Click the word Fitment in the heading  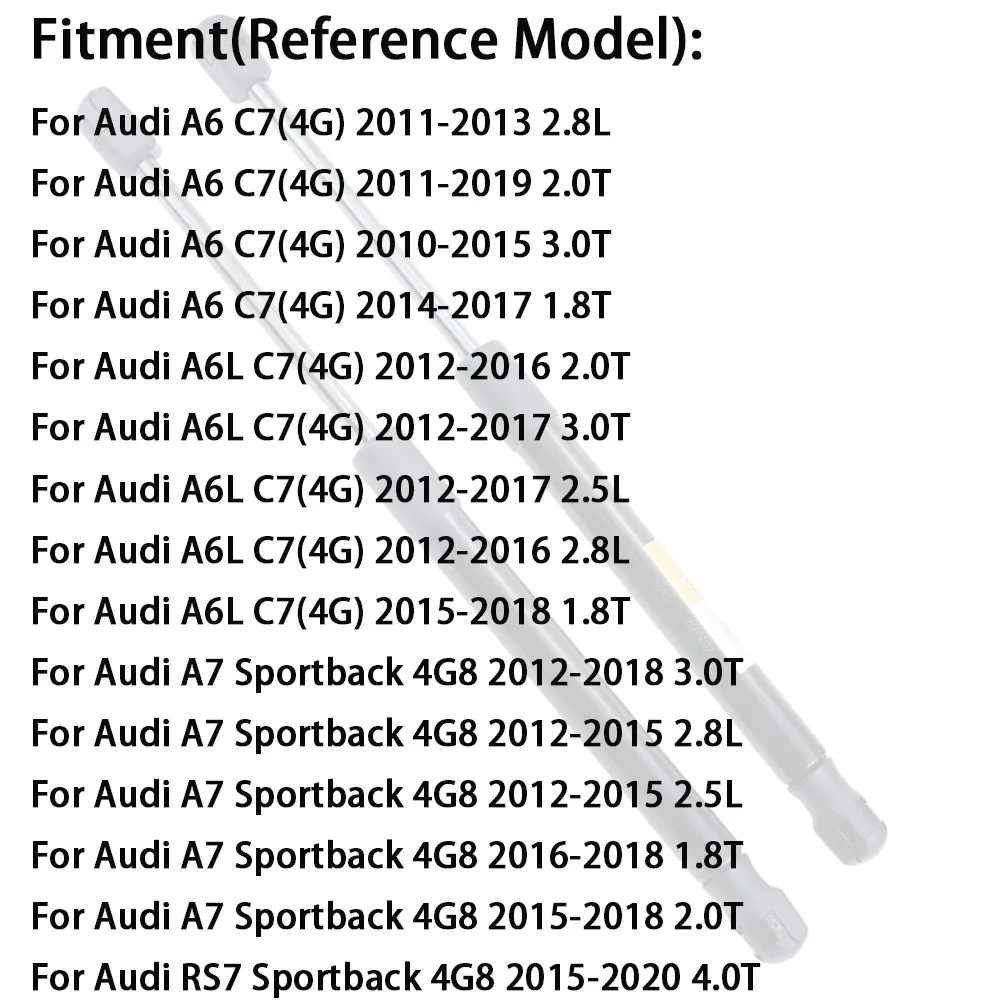coord(131,41)
